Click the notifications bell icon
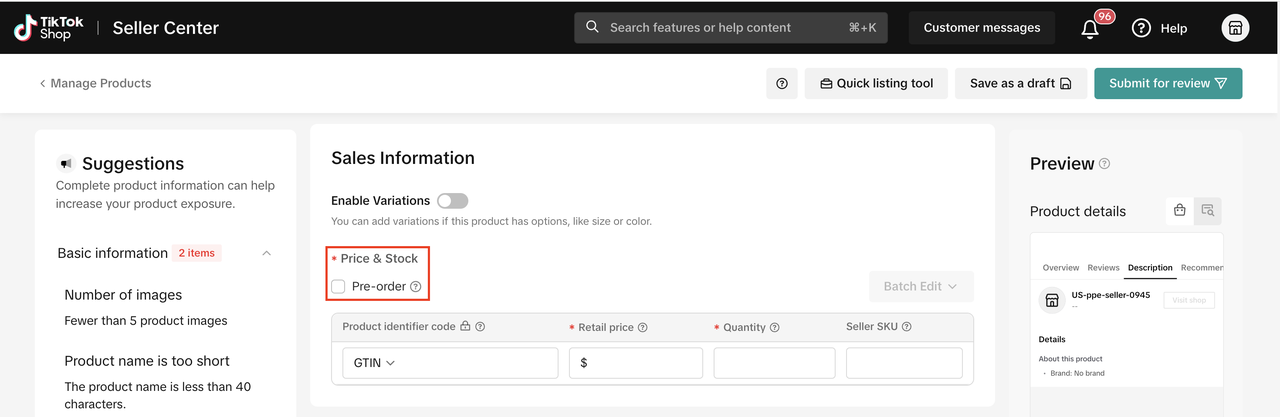Screen dimensions: 1280x417 [1091, 29]
